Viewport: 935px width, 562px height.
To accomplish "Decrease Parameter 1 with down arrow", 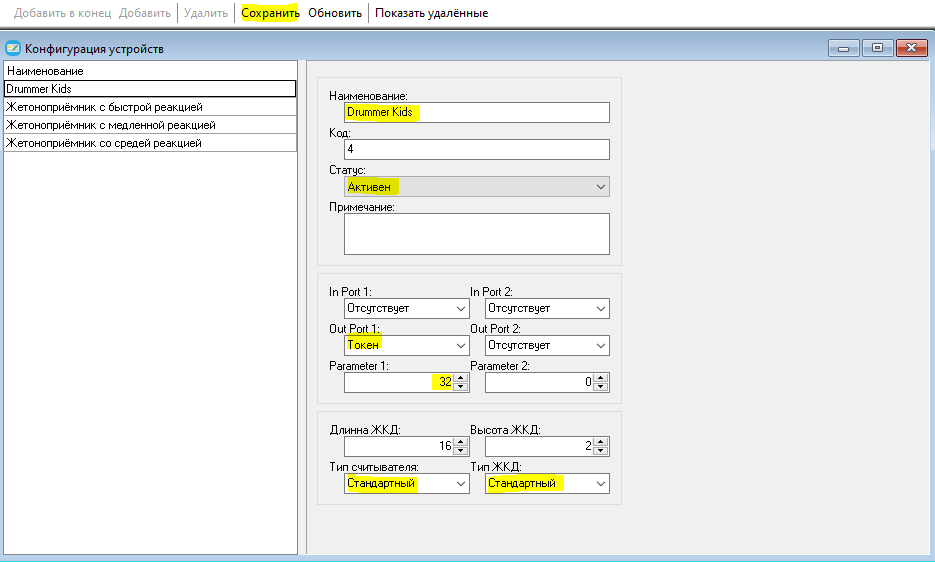I will pyautogui.click(x=460, y=387).
